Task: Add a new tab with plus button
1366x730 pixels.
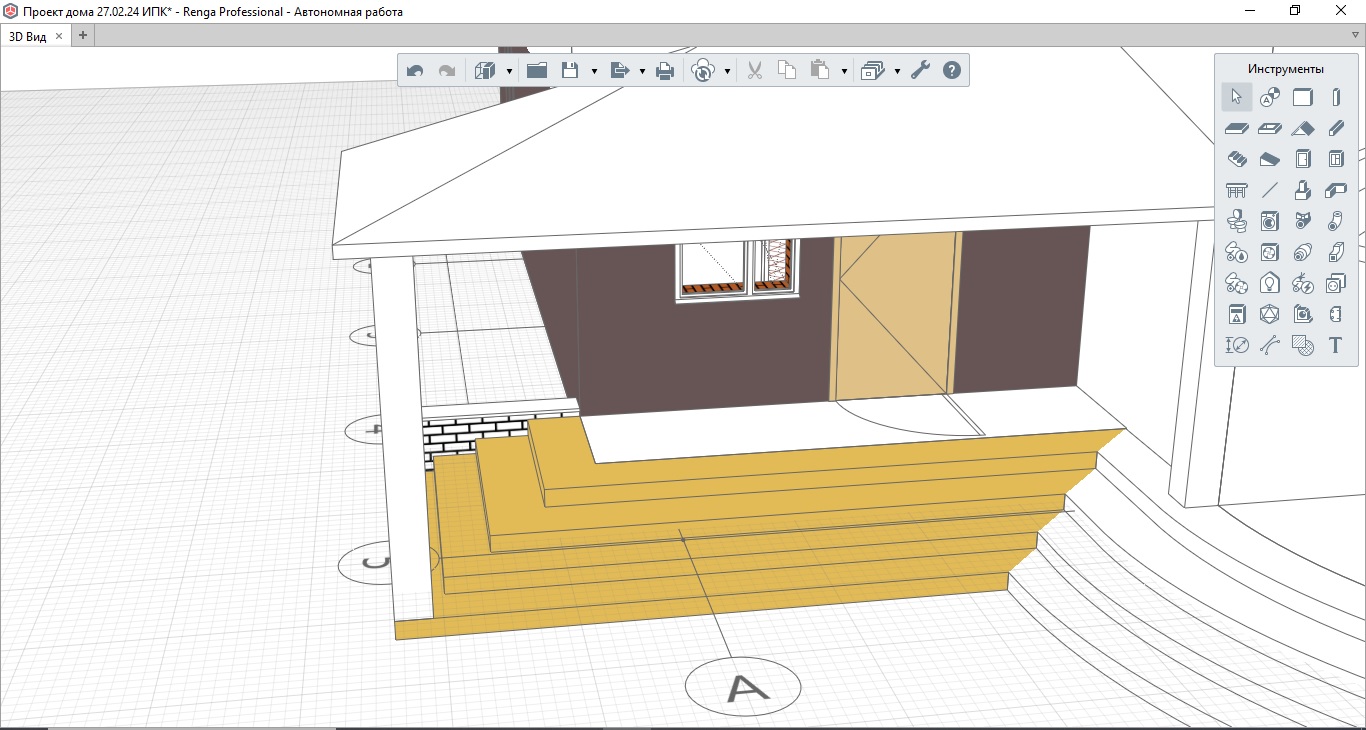Action: [x=83, y=35]
